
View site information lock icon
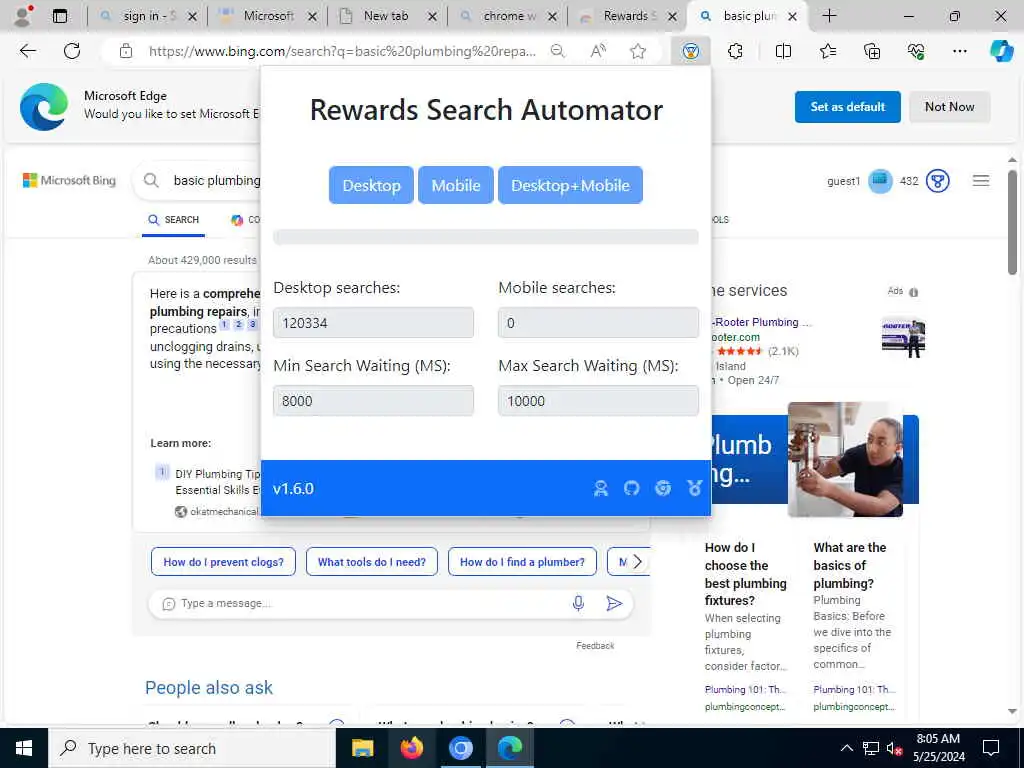click(x=126, y=51)
